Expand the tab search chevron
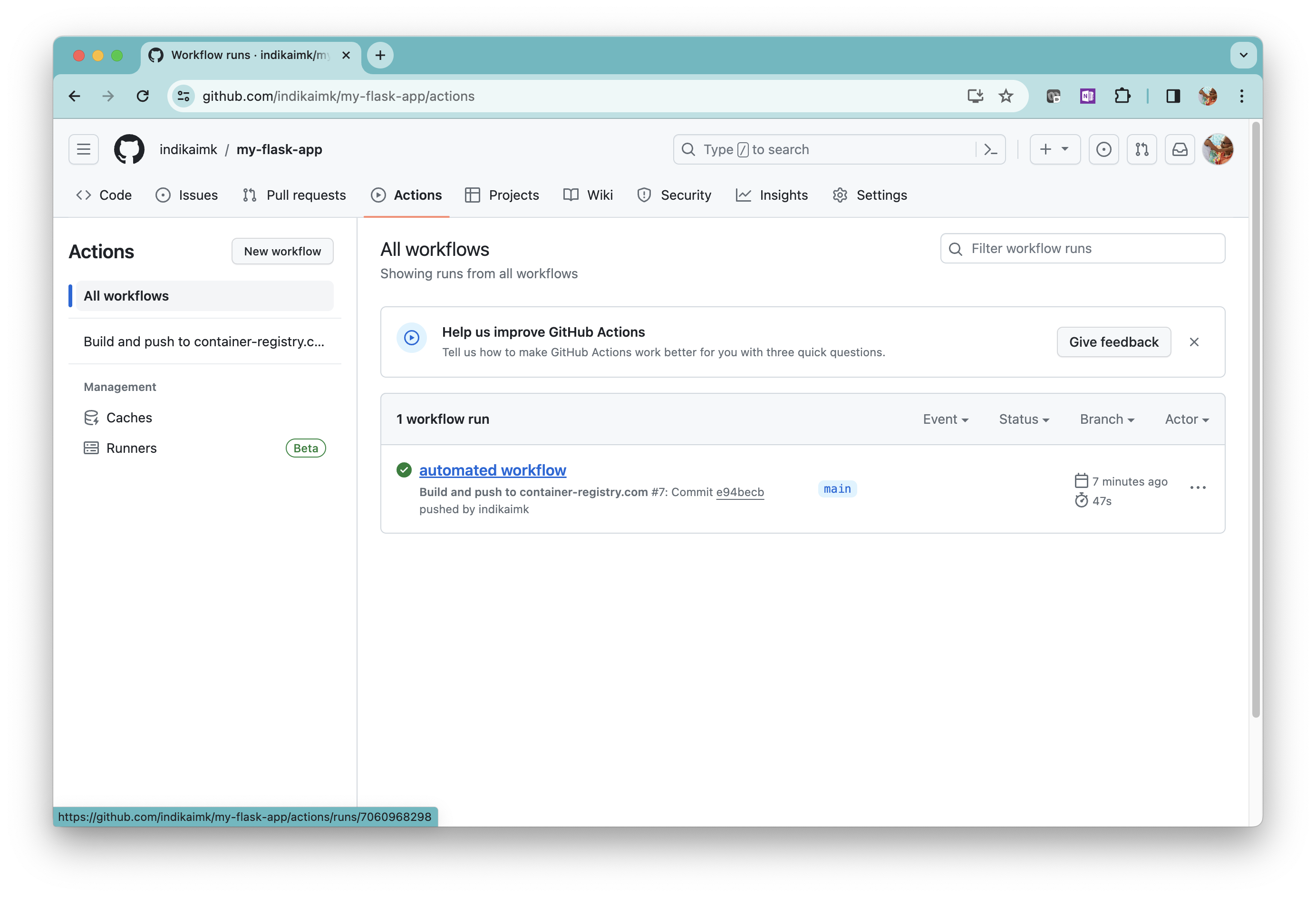 click(x=1243, y=56)
